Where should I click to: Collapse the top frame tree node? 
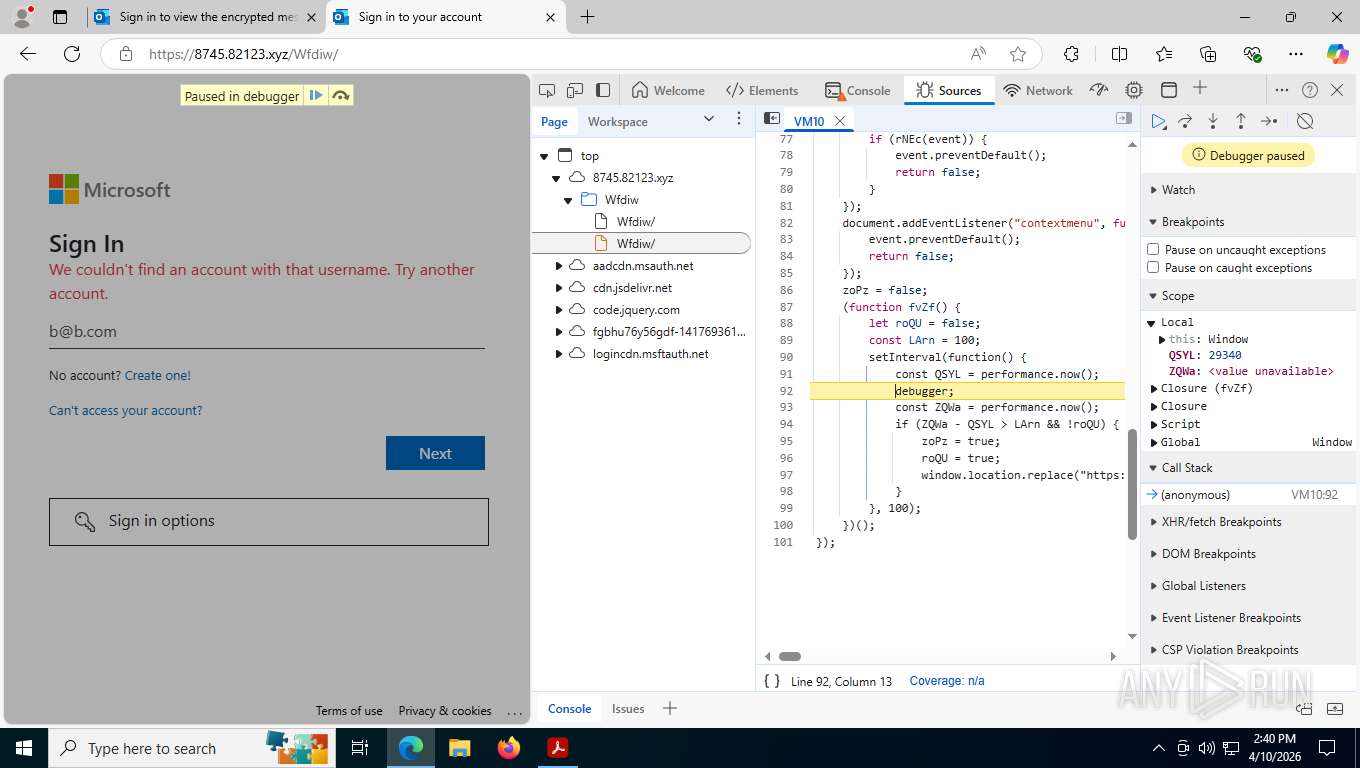pyautogui.click(x=544, y=156)
